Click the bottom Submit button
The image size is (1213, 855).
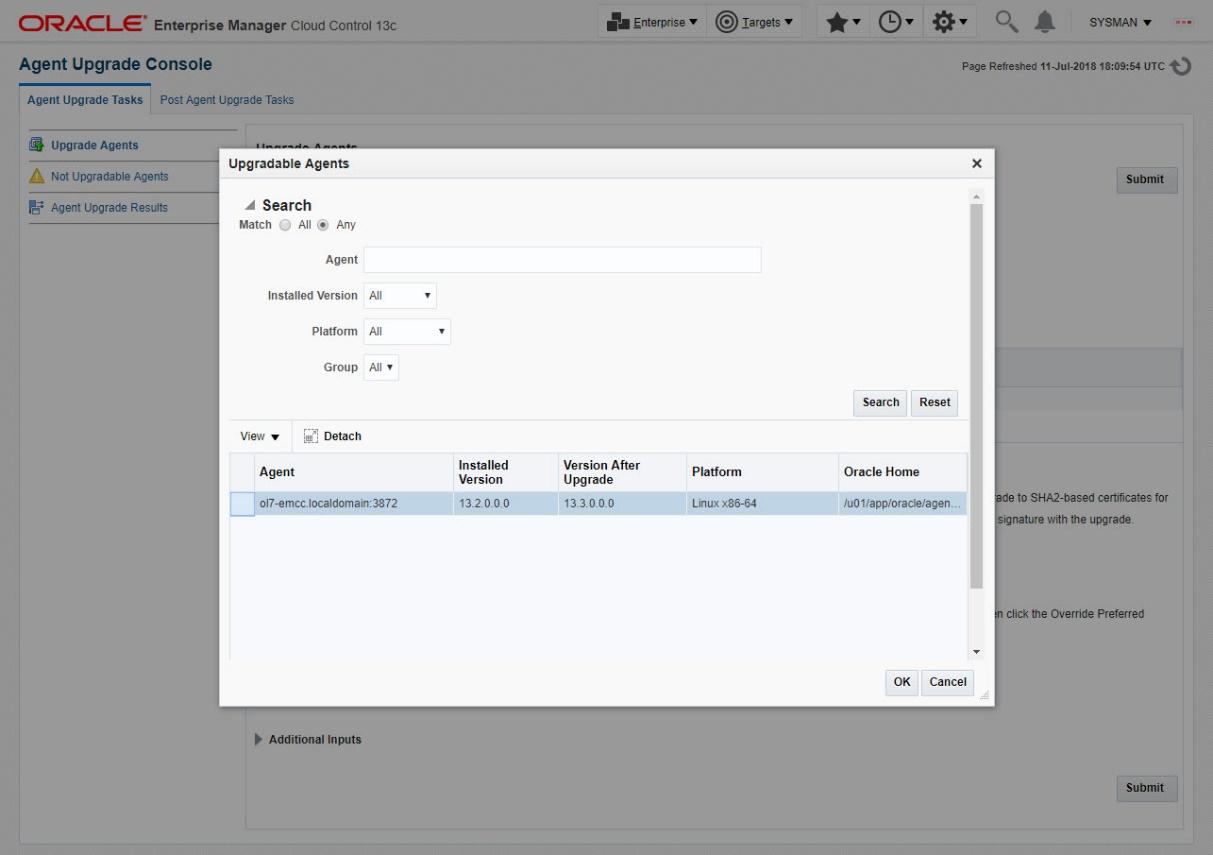tap(1145, 787)
